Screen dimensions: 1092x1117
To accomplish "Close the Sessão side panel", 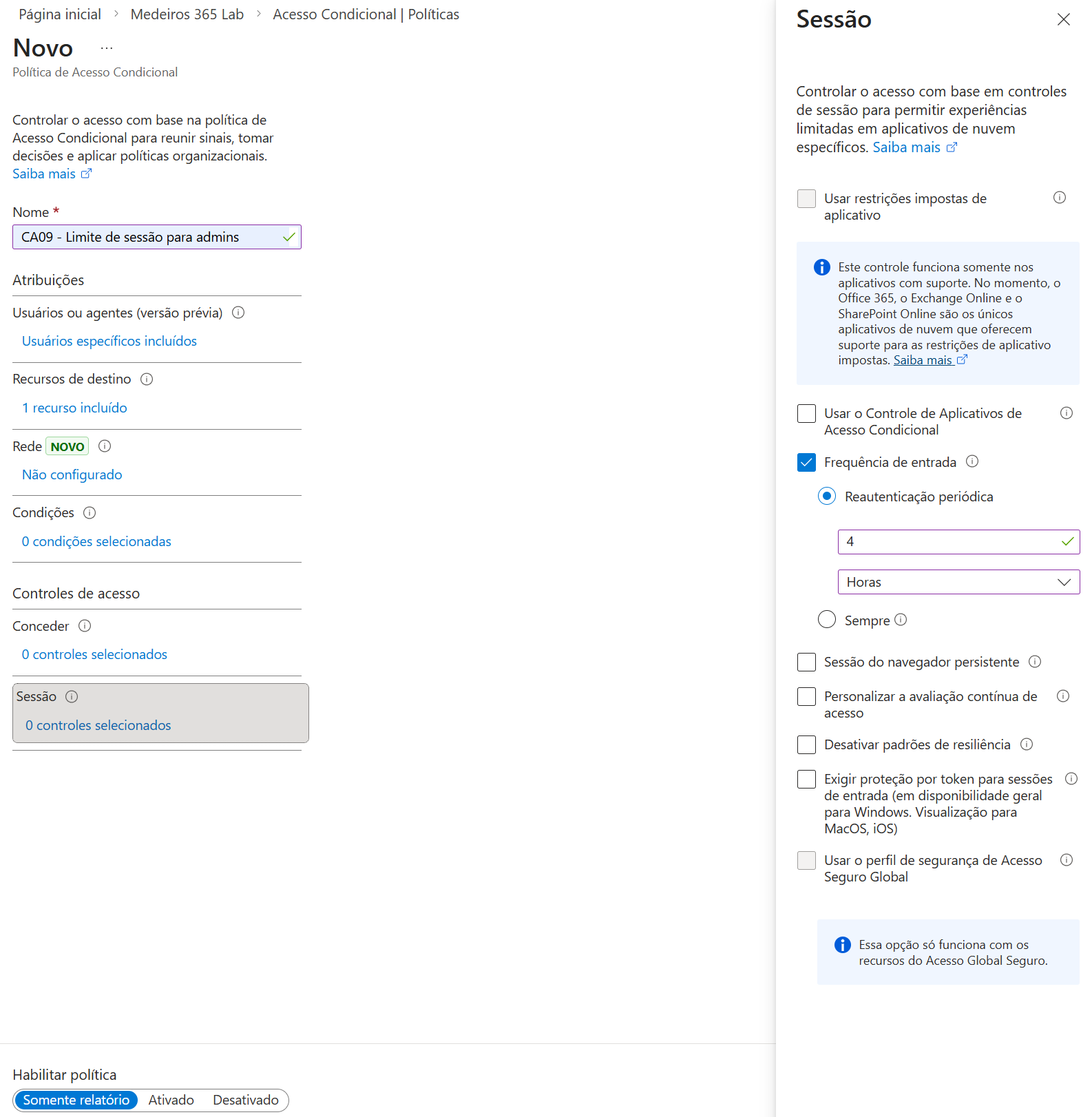I will click(x=1064, y=19).
